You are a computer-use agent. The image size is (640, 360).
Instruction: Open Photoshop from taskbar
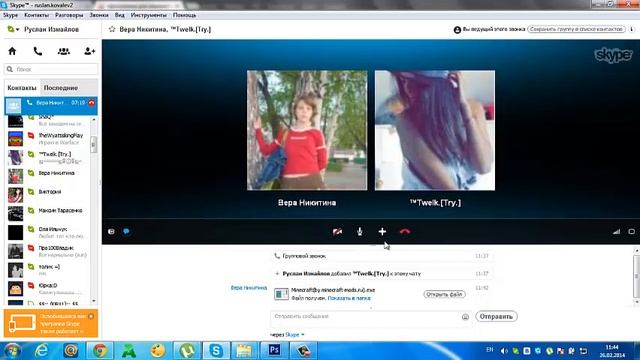pyautogui.click(x=274, y=351)
